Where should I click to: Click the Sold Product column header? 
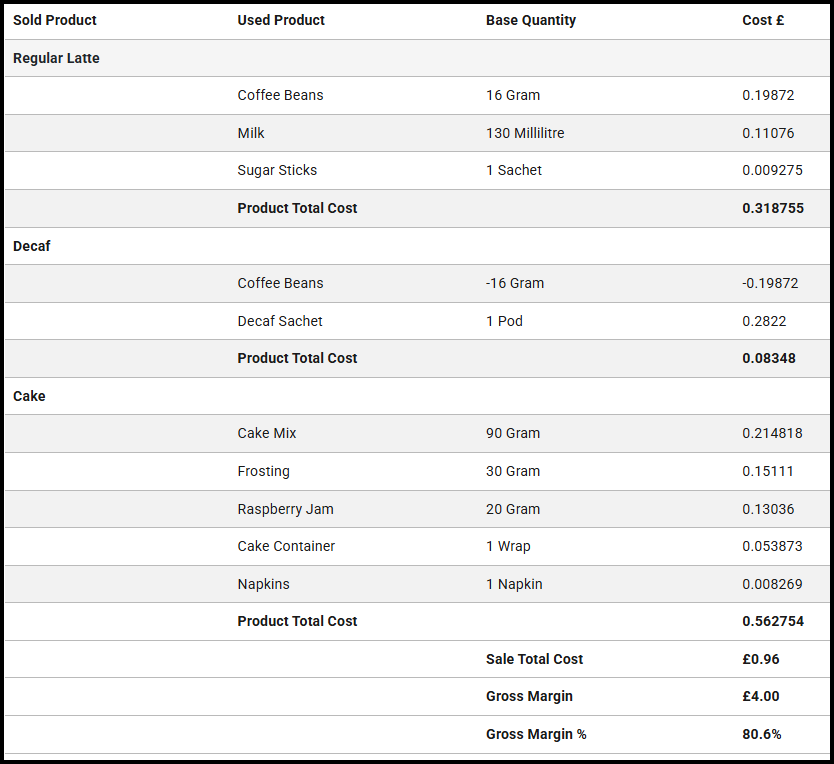point(55,20)
